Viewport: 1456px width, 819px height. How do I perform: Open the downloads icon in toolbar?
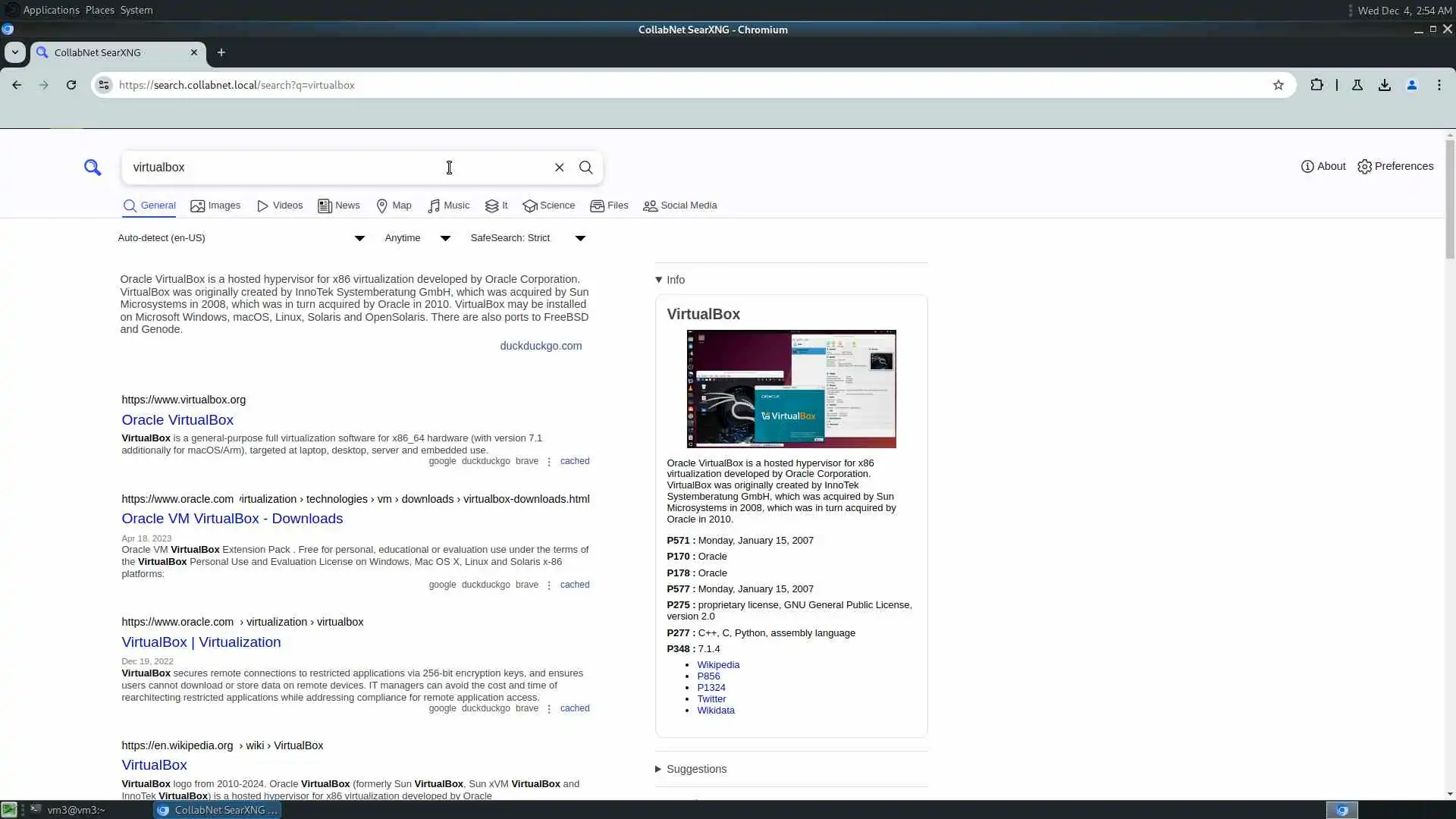[1385, 85]
